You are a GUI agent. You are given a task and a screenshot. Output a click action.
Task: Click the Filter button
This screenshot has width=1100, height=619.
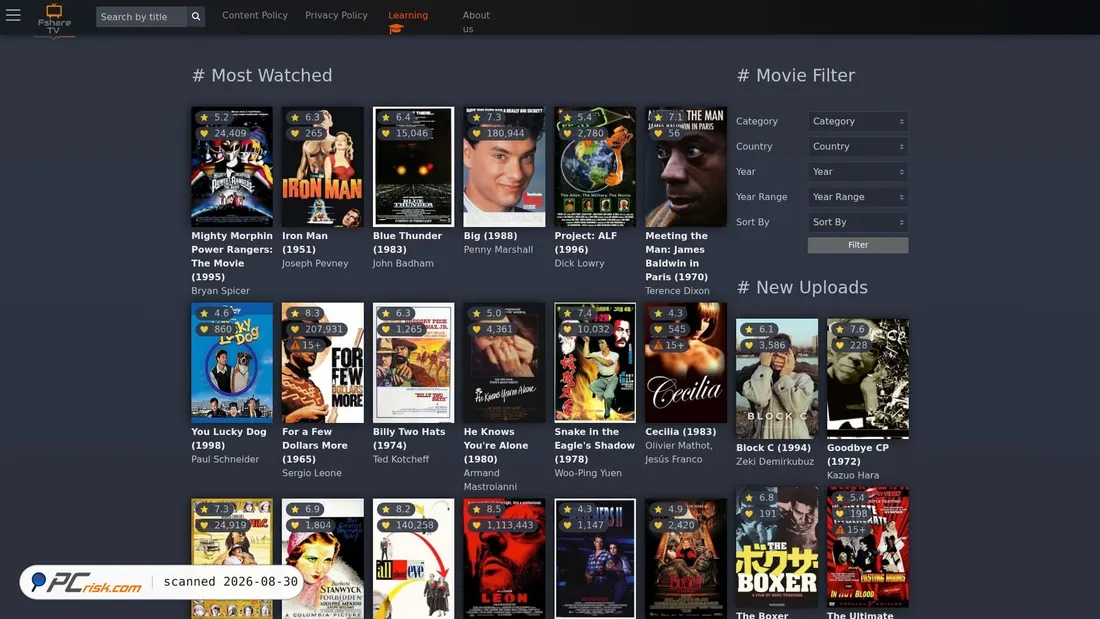(x=858, y=245)
